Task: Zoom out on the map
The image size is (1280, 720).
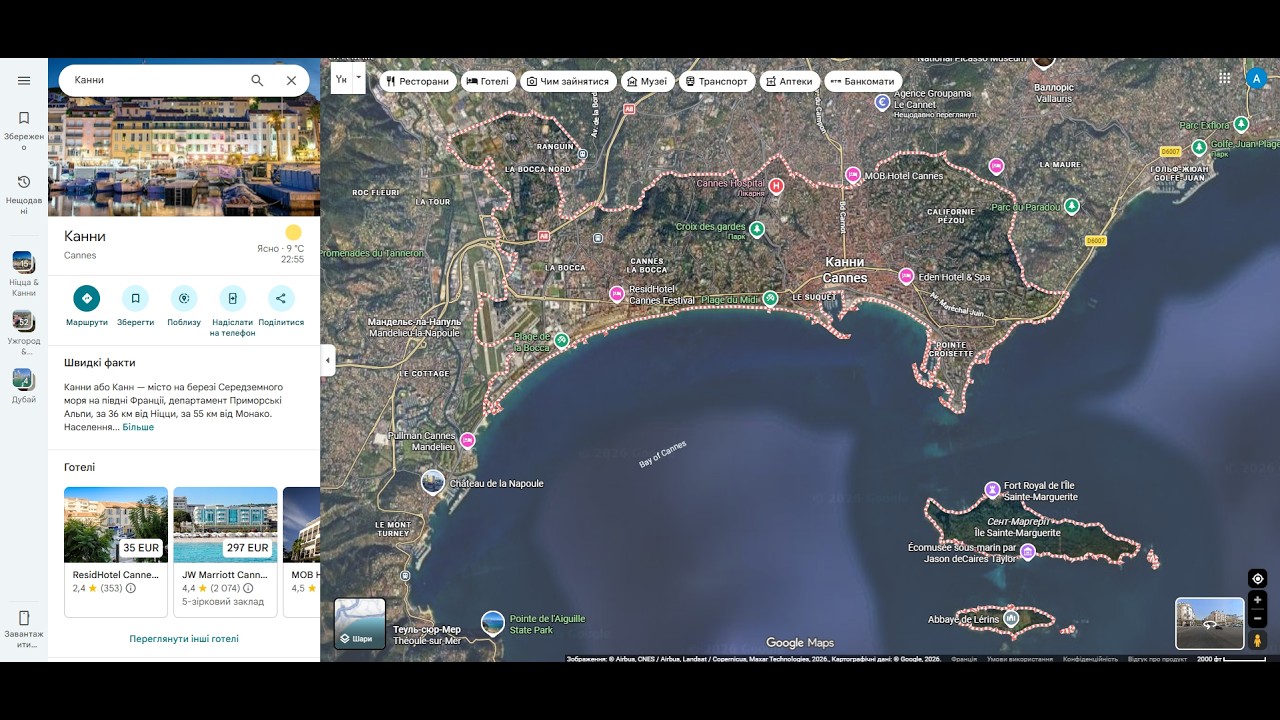Action: tap(1258, 618)
